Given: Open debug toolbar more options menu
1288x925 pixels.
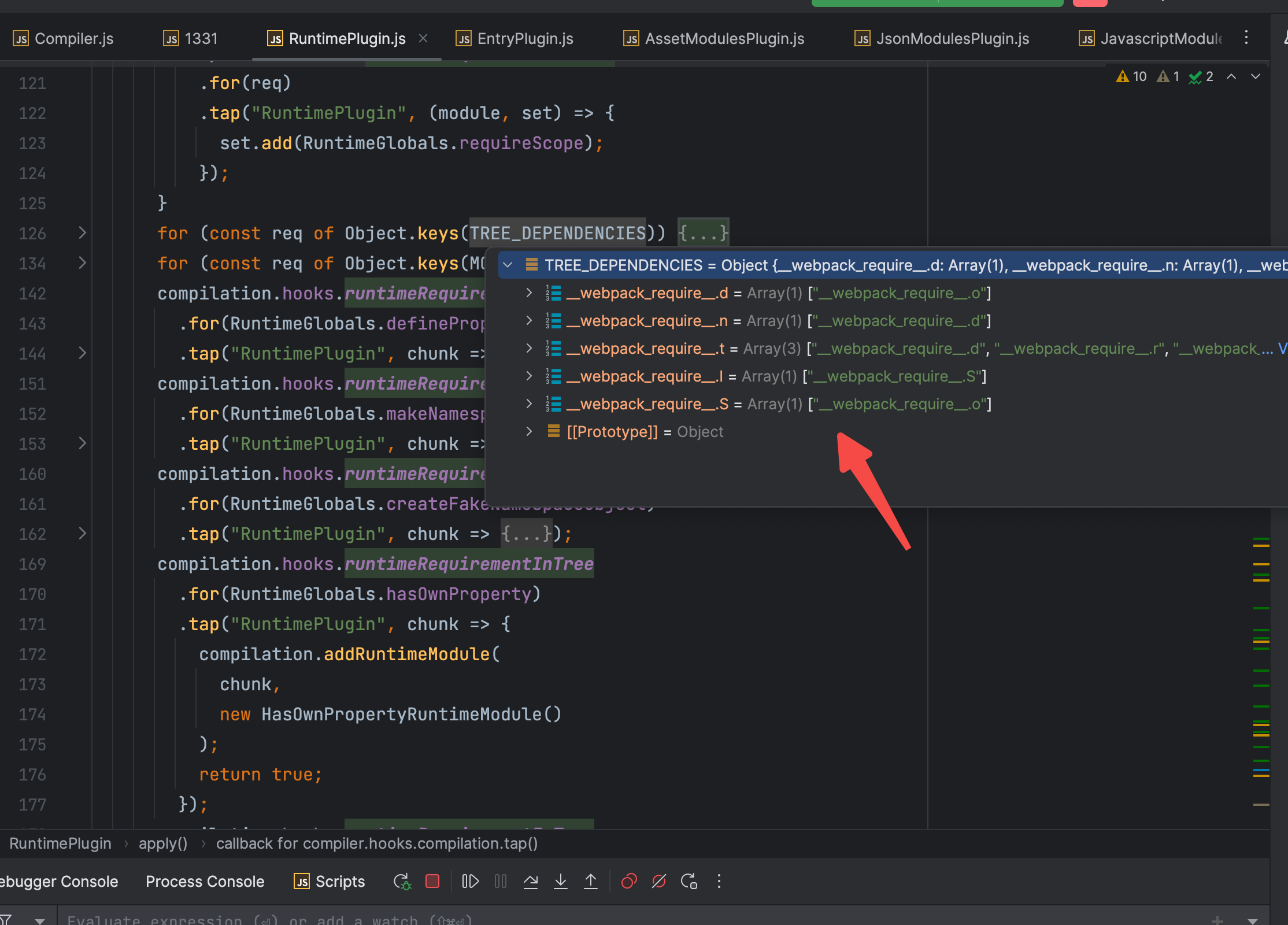Looking at the screenshot, I should pyautogui.click(x=719, y=882).
